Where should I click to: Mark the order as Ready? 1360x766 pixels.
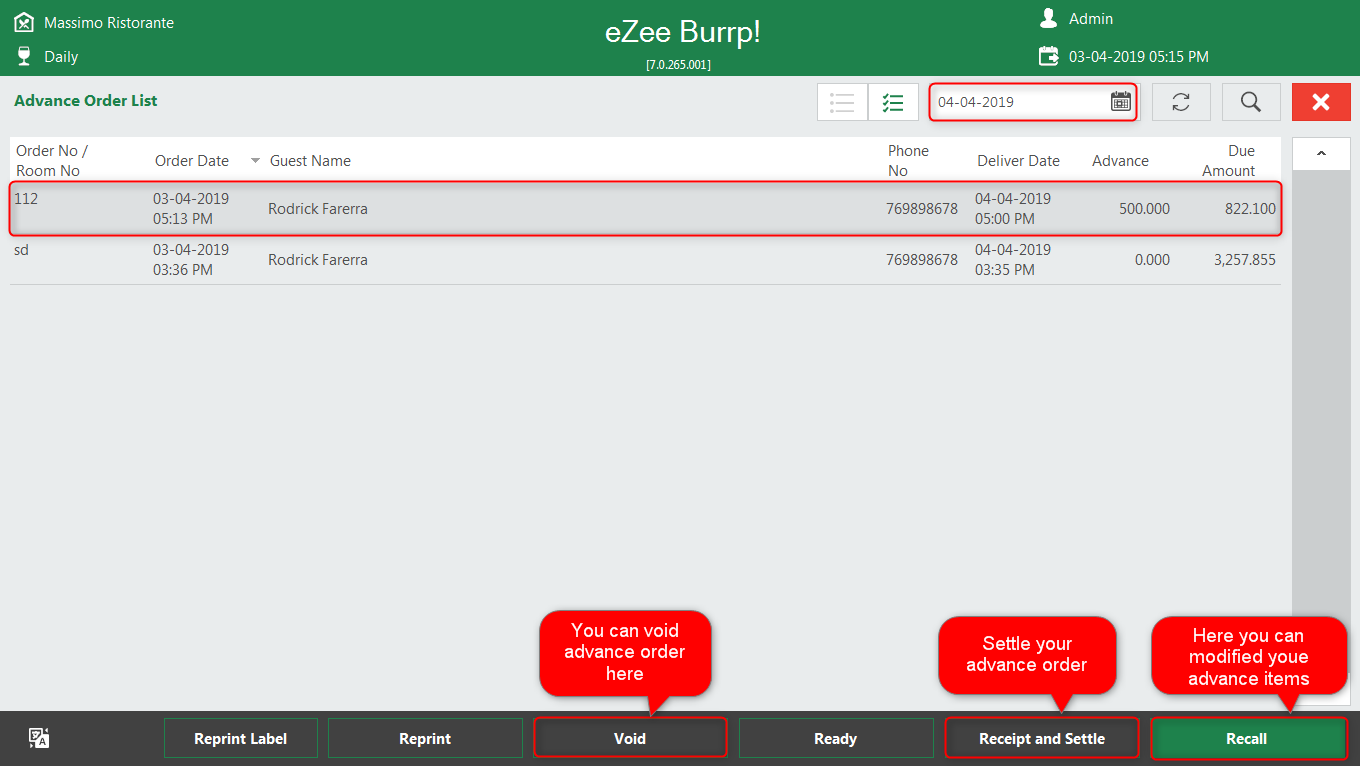(x=835, y=739)
